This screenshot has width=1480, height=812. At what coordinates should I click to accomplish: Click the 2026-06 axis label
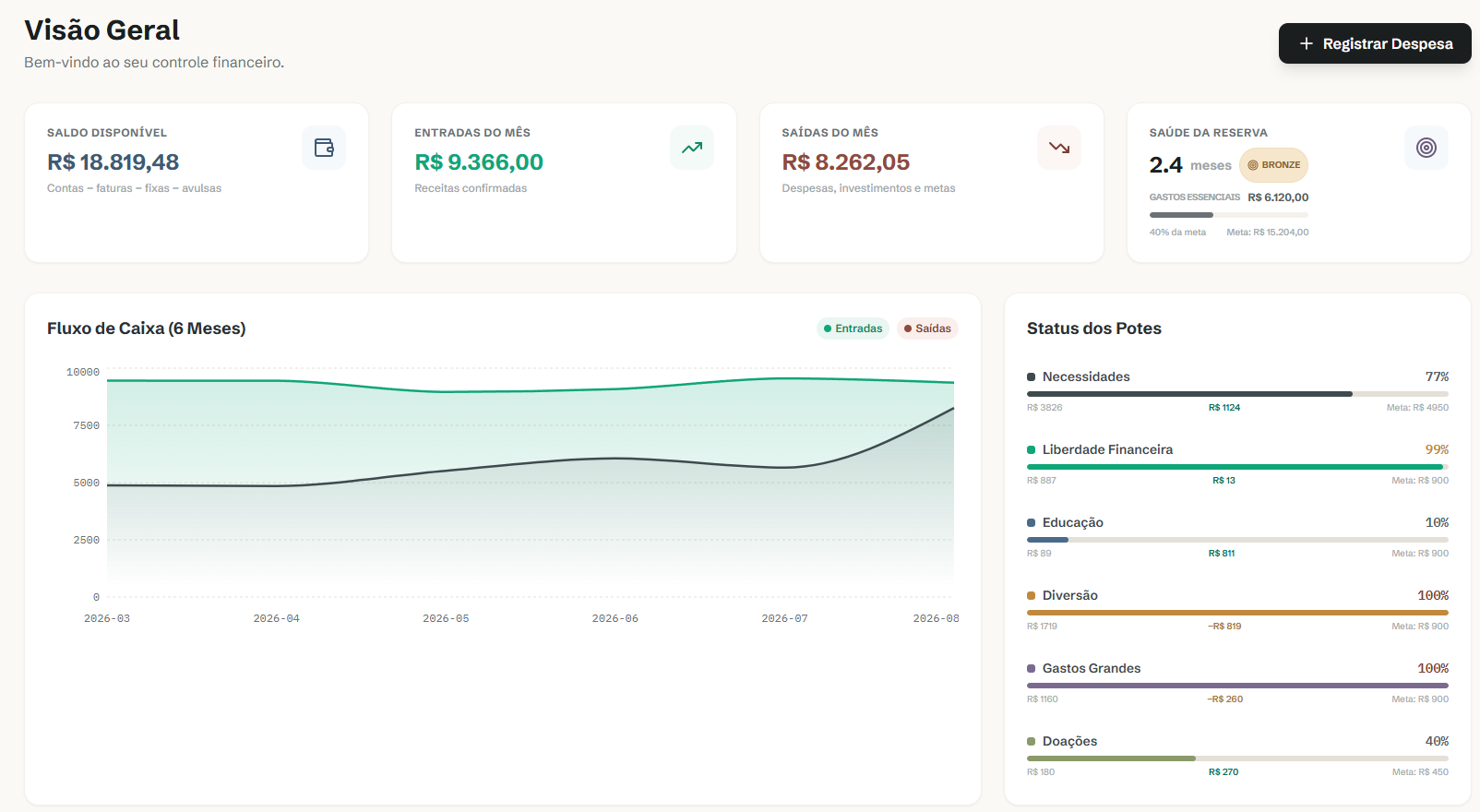(x=615, y=618)
